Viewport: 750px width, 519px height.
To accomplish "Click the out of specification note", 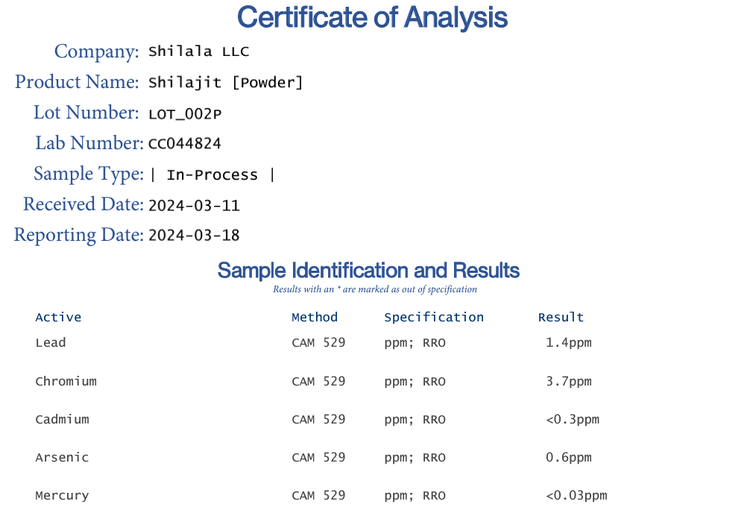I will (375, 289).
